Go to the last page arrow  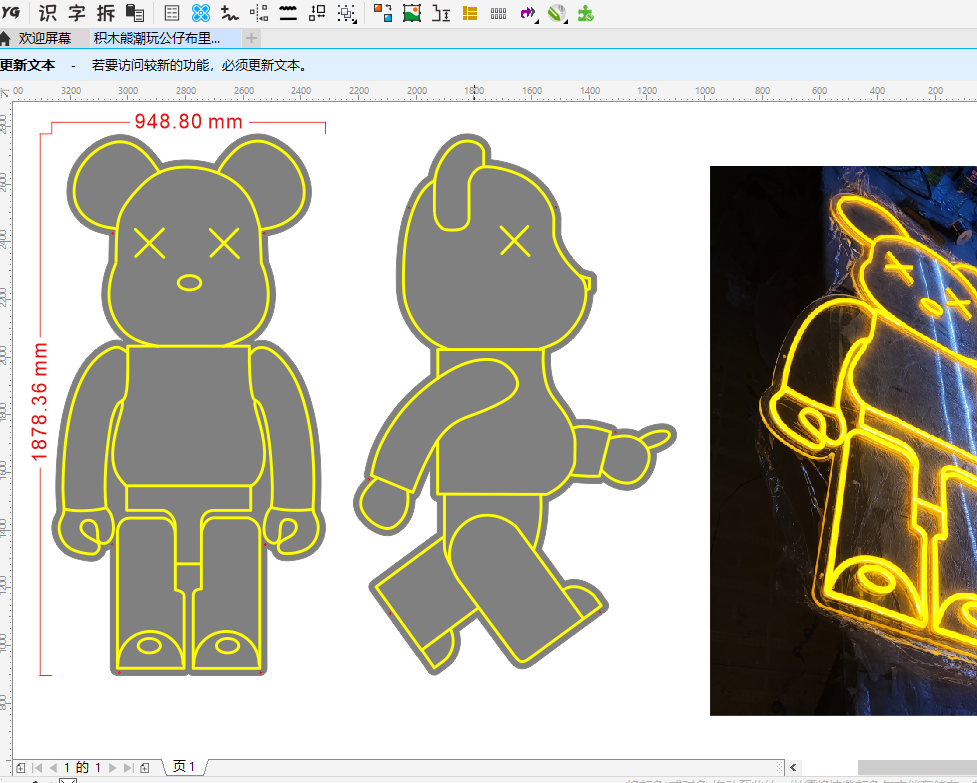point(128,768)
